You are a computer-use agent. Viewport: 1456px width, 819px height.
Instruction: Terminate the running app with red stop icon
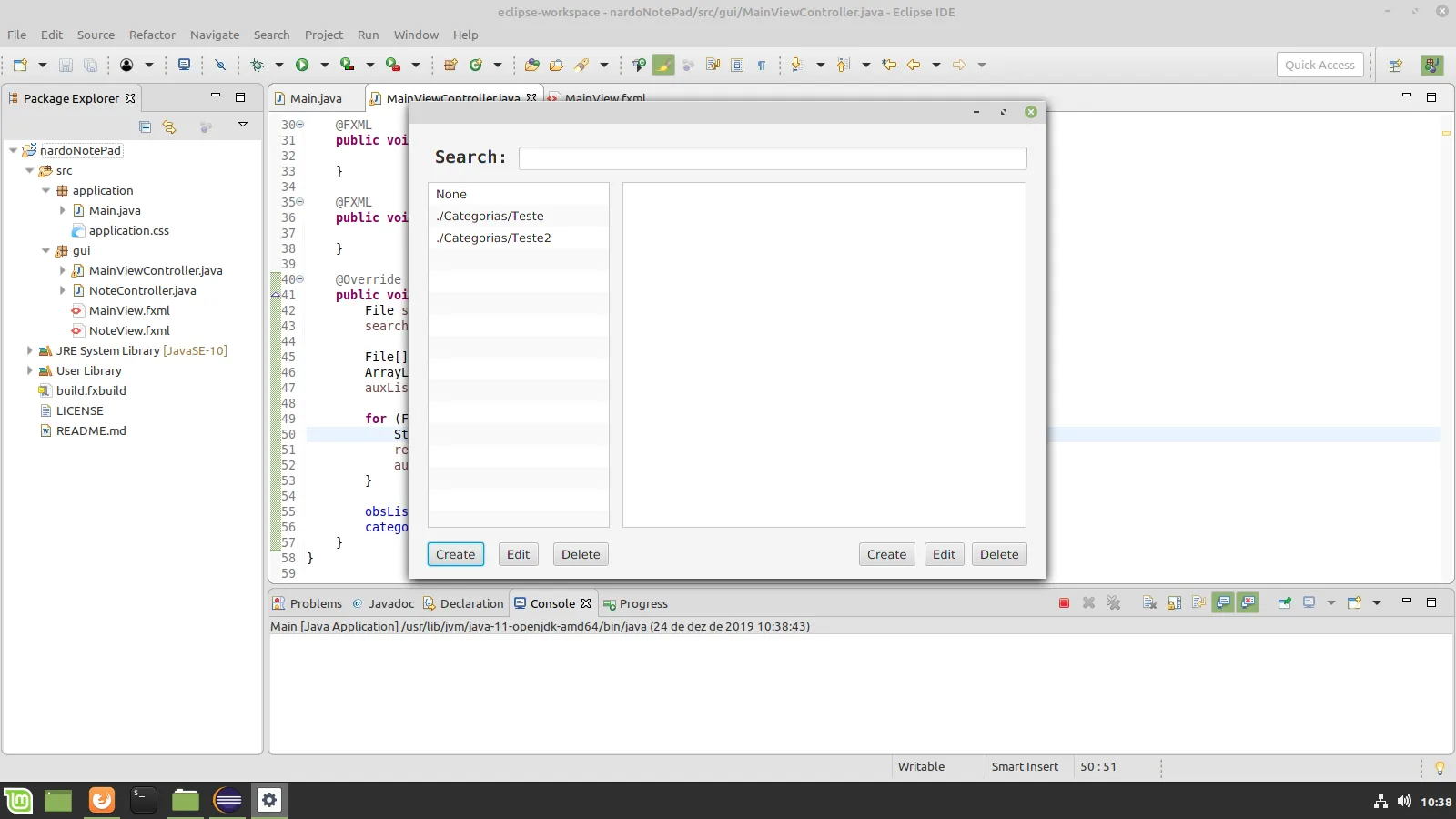point(1064,603)
